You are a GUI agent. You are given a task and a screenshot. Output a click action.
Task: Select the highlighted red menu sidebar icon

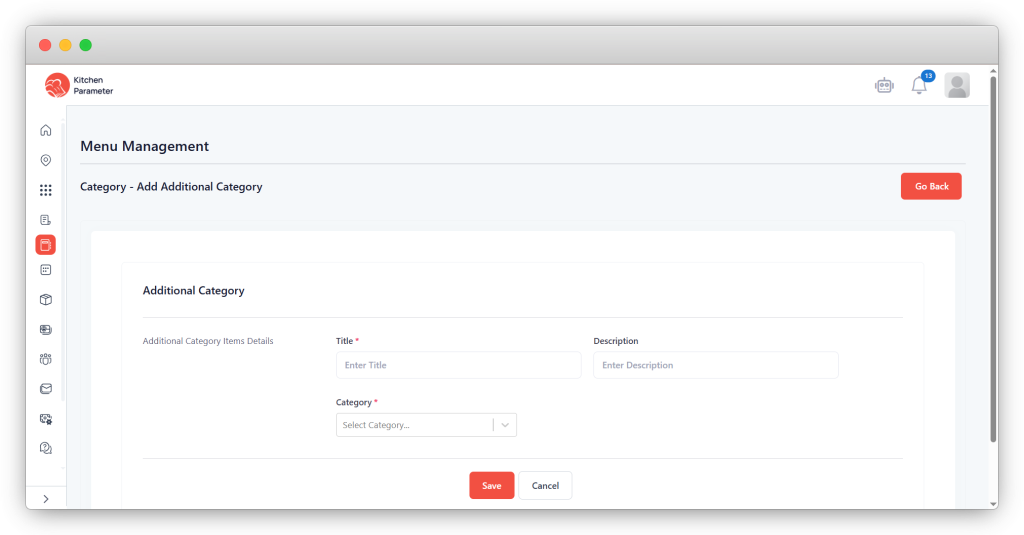point(45,245)
